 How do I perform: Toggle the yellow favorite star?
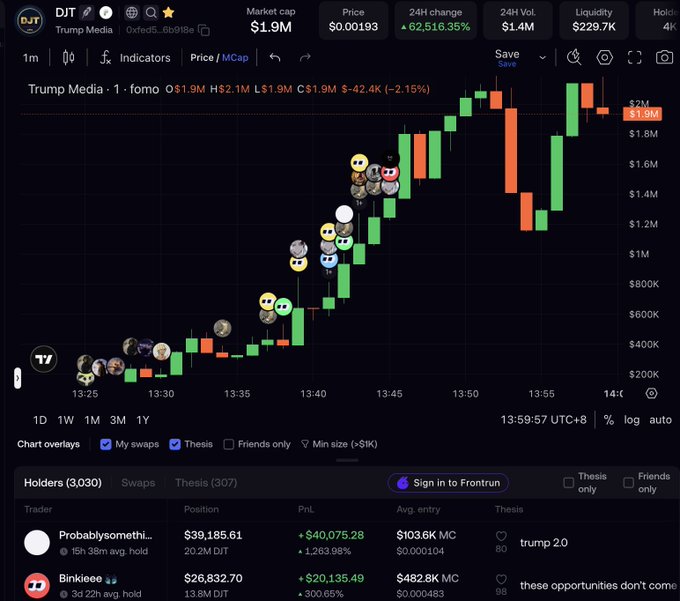(x=168, y=13)
